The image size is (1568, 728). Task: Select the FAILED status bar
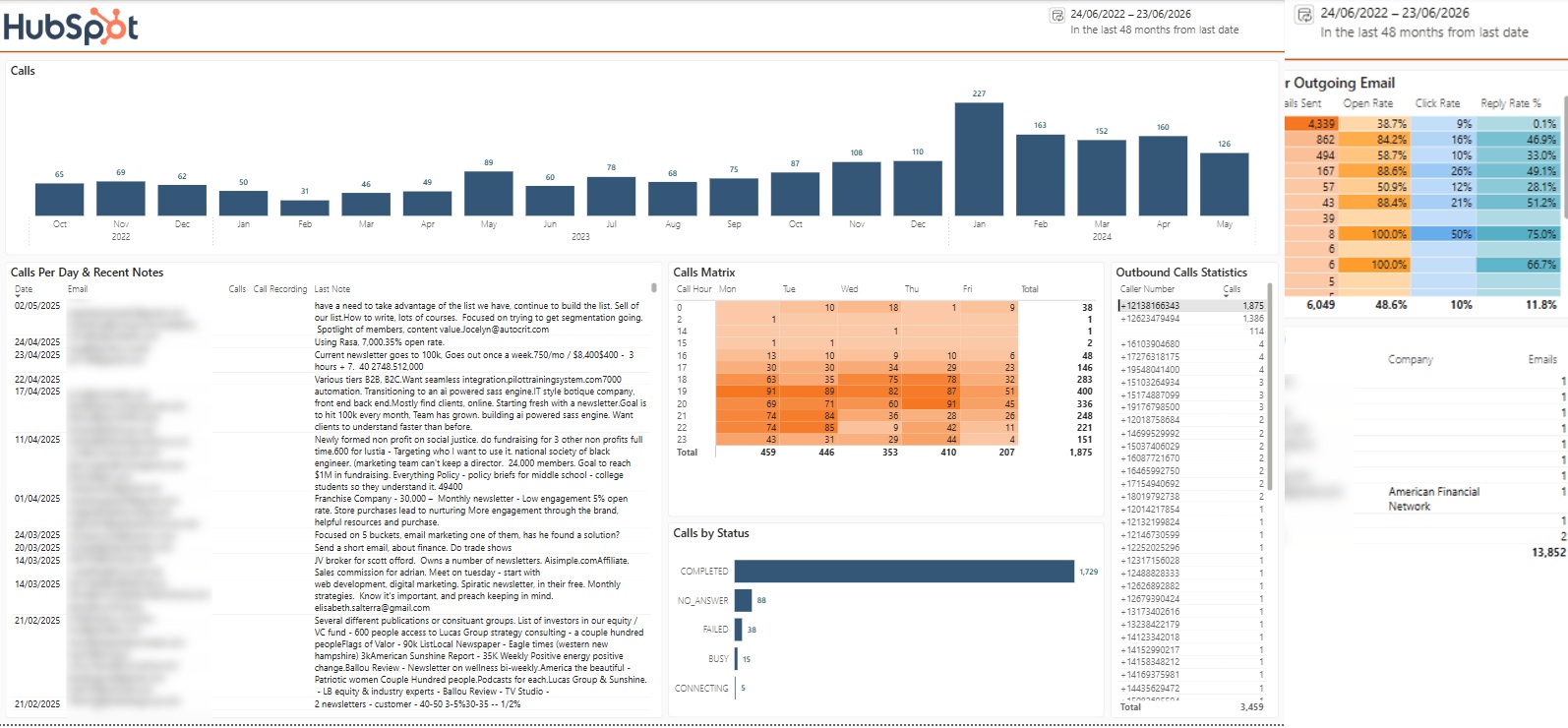(x=739, y=630)
